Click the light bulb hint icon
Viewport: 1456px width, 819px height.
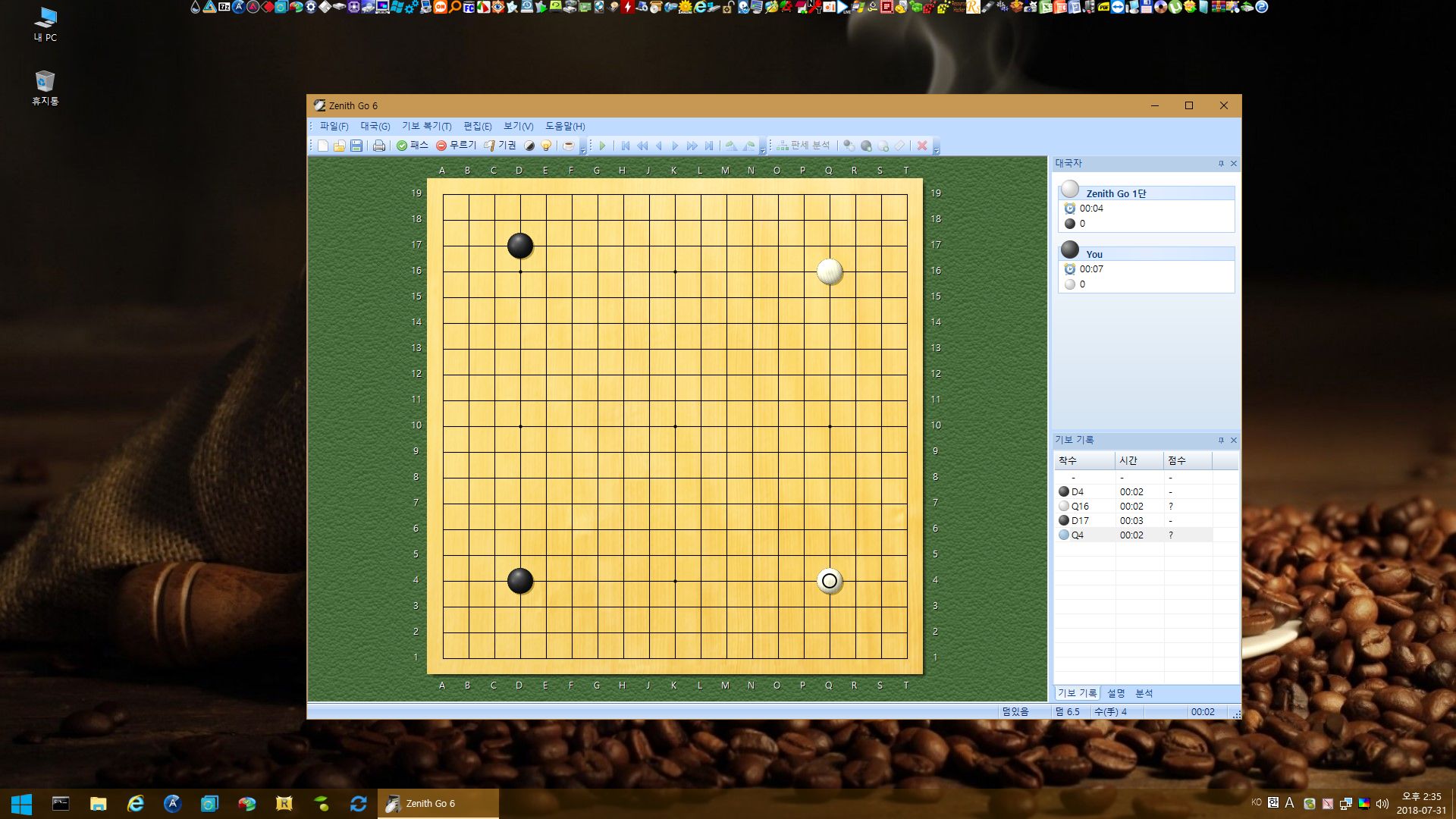[x=546, y=146]
